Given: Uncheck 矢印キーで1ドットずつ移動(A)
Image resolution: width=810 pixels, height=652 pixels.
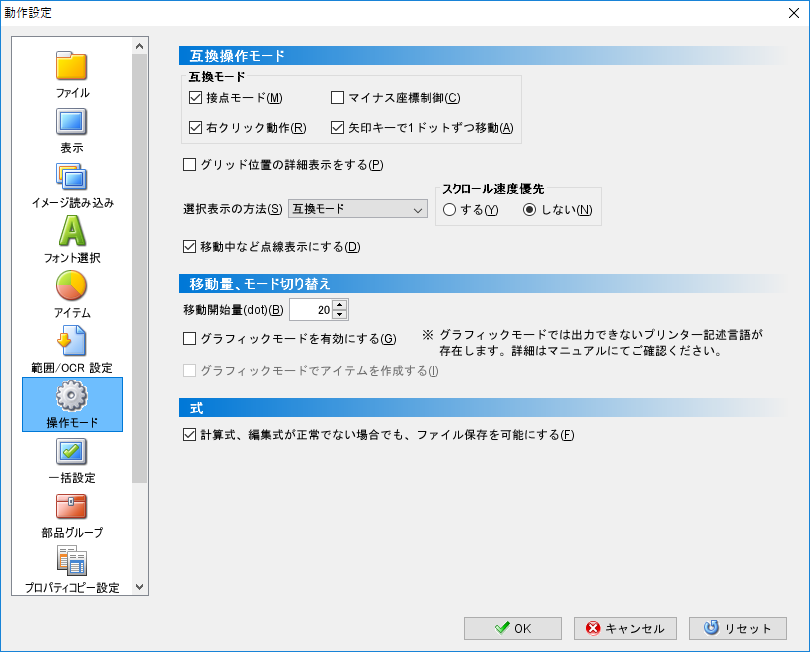Looking at the screenshot, I should (x=337, y=128).
